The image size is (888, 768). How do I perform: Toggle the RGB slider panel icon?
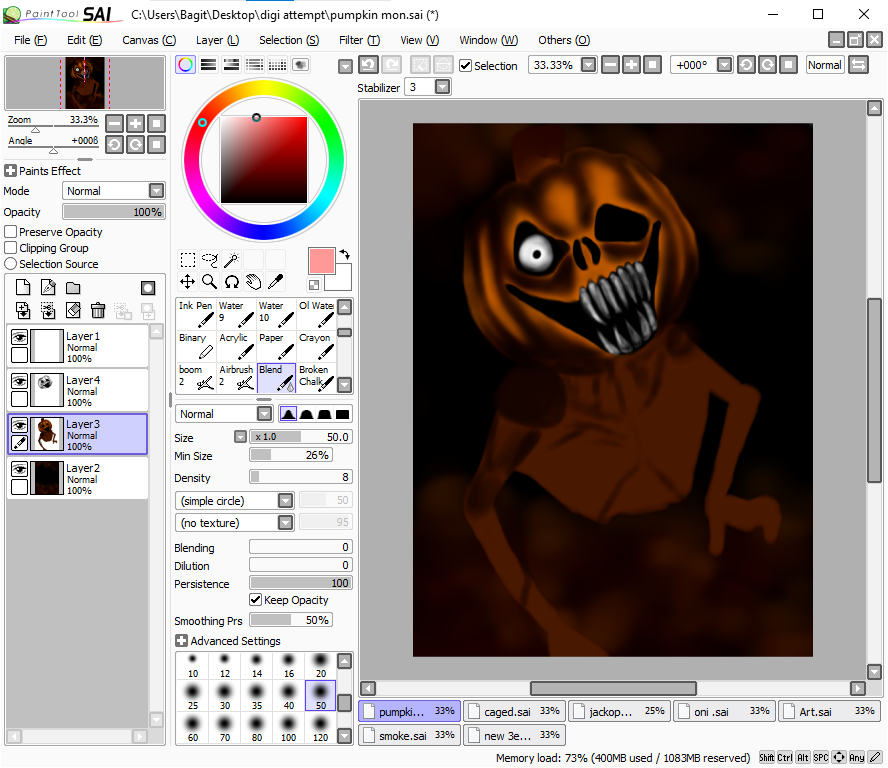click(208, 65)
